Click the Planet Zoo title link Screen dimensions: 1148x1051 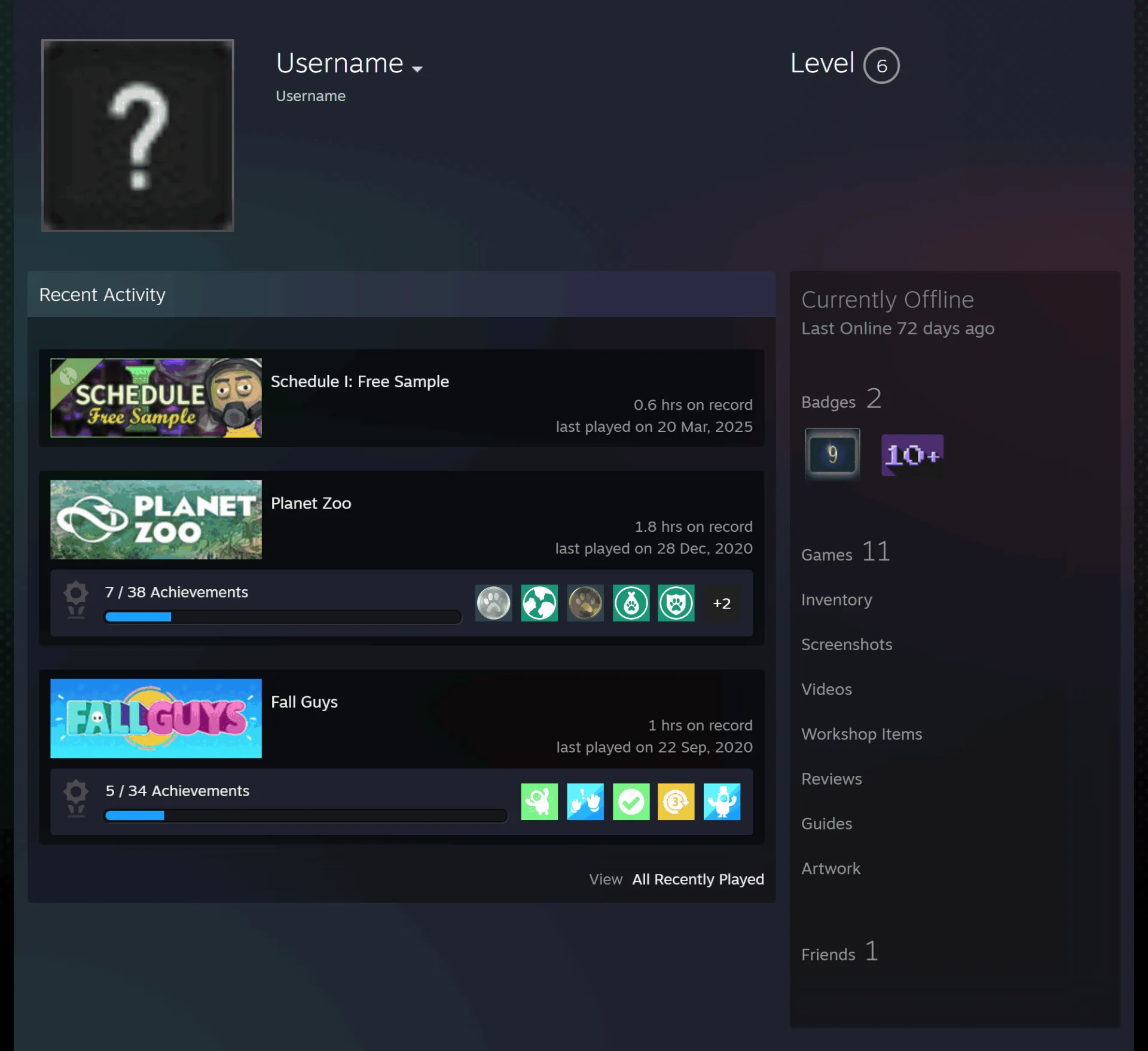311,504
